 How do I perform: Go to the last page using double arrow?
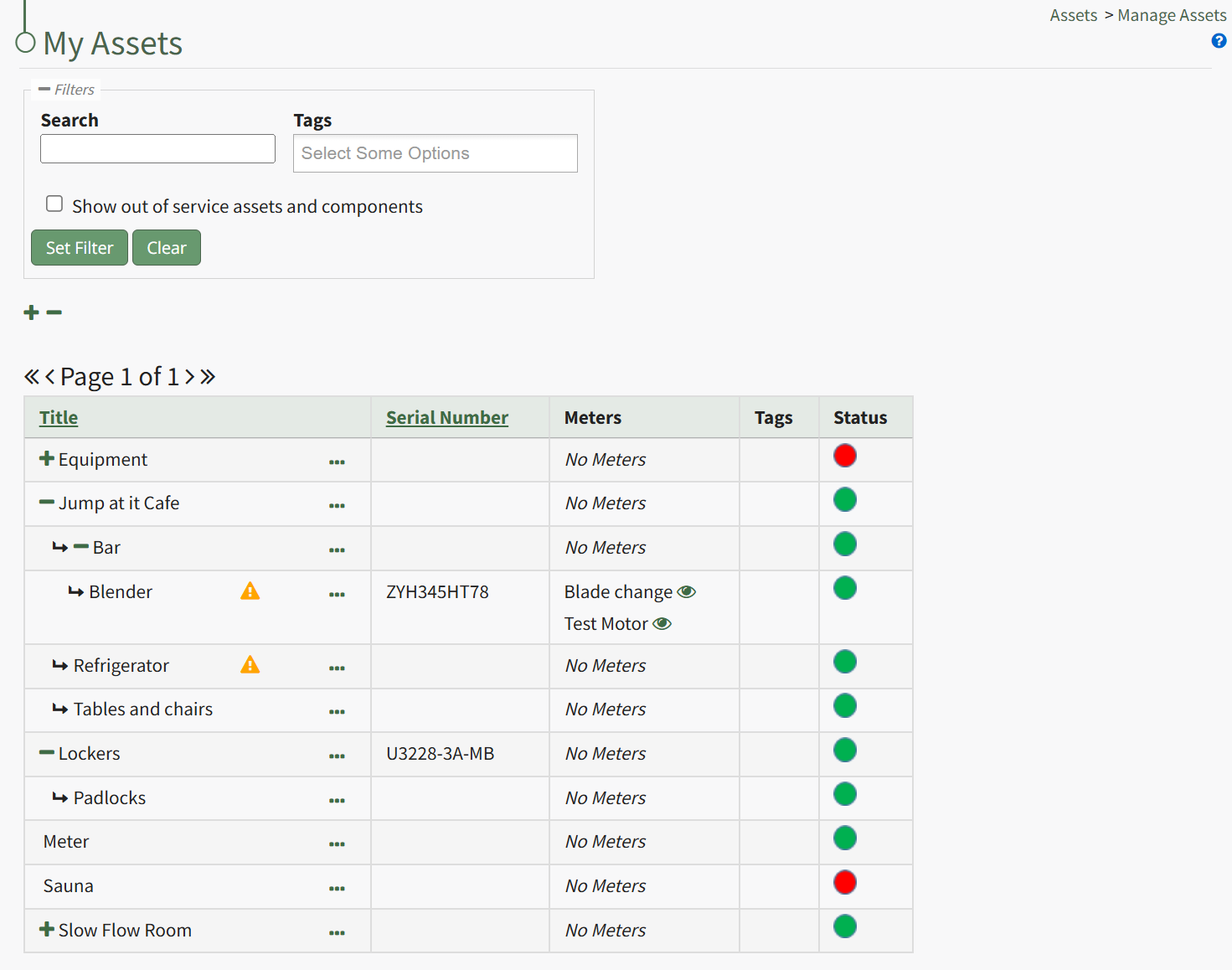[x=208, y=377]
